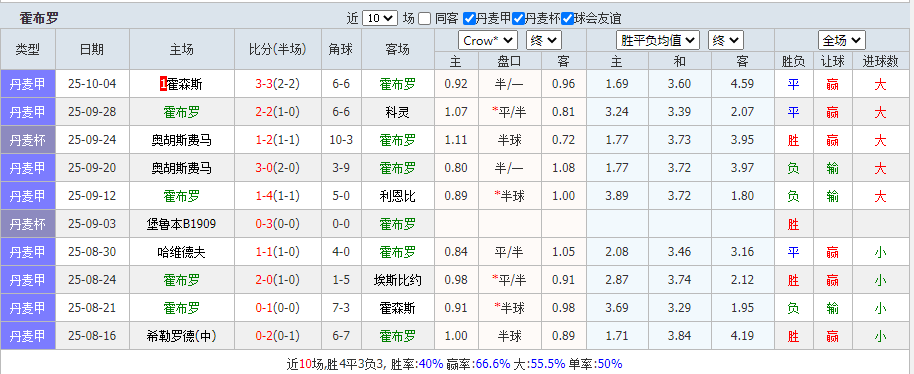Click home odds 1.11 in the 25-09-24 row
The width and height of the screenshot is (914, 374).
click(456, 140)
